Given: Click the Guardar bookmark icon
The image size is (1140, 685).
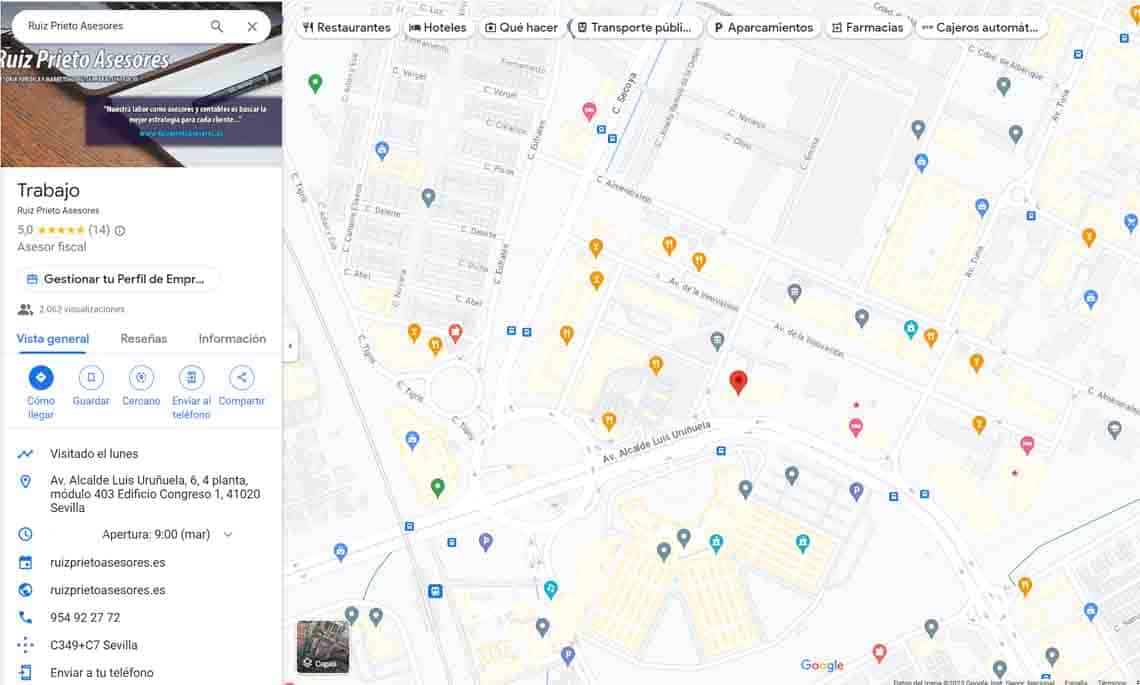Looking at the screenshot, I should [91, 378].
